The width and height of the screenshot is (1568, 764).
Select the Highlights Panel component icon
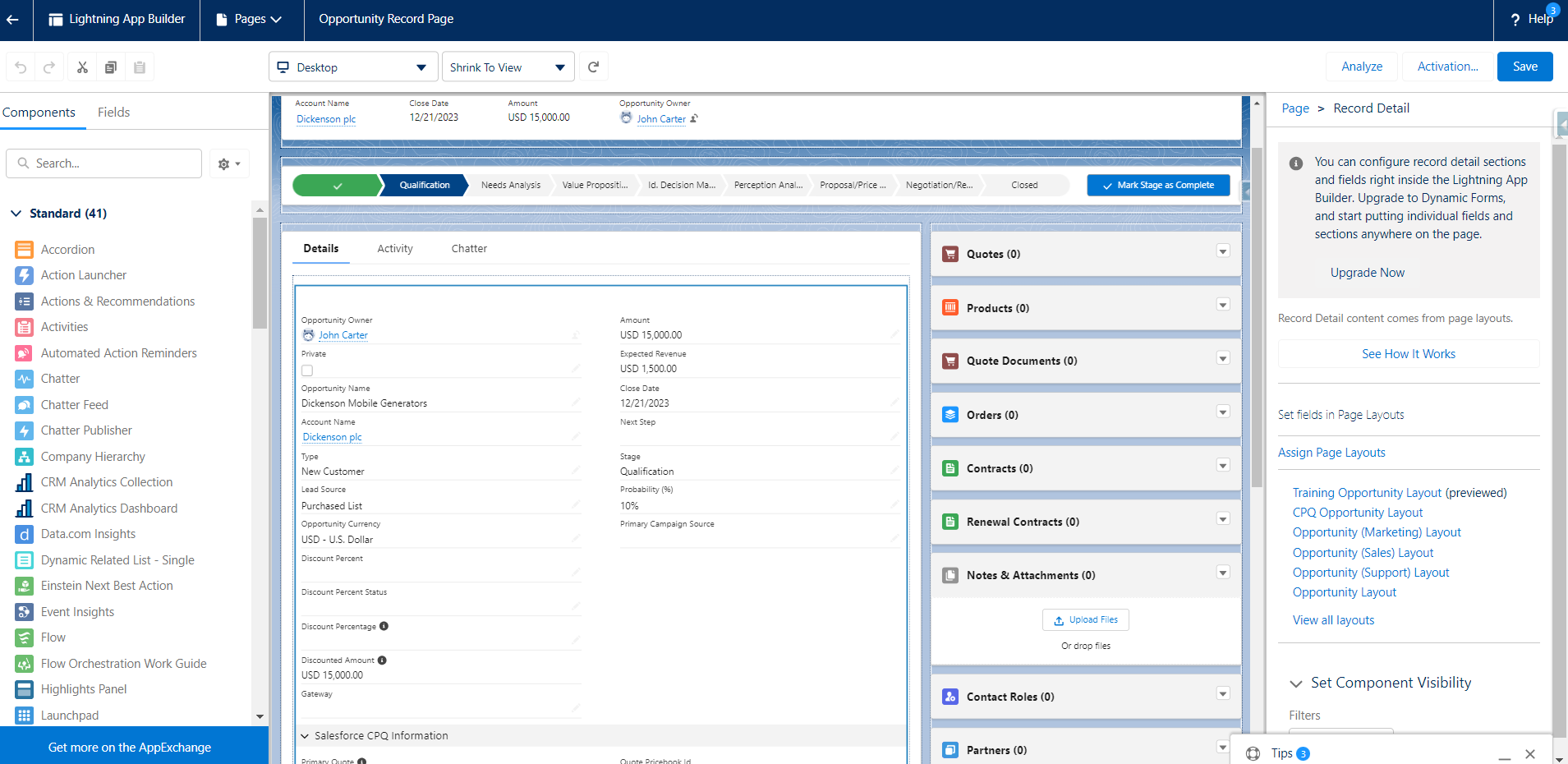coord(24,689)
